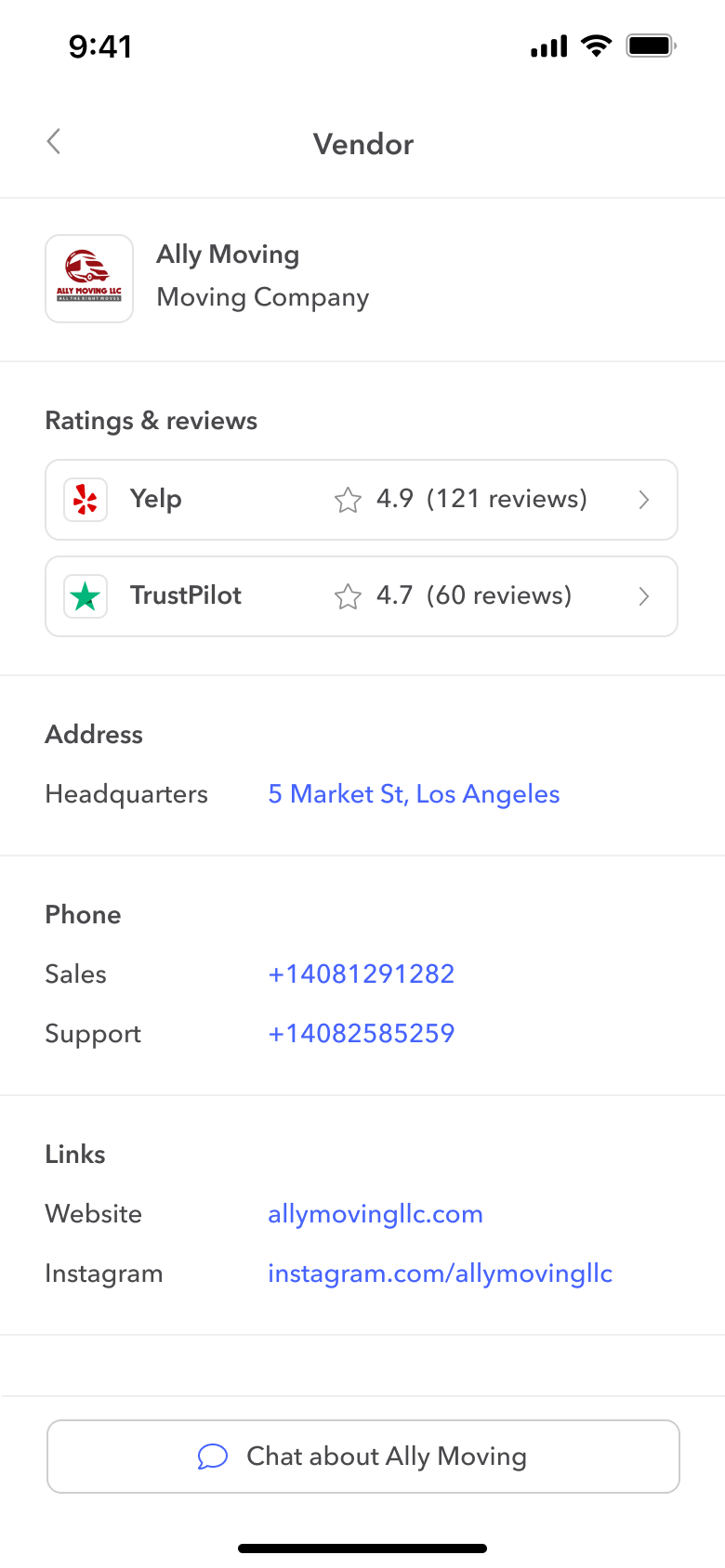Tap the chat bubble icon
Viewport: 725px width, 1568px height.
(x=213, y=1457)
